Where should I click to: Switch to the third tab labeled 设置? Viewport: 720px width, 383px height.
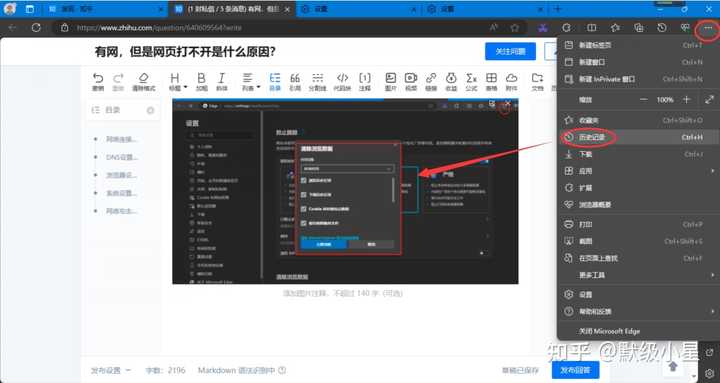(x=360, y=9)
